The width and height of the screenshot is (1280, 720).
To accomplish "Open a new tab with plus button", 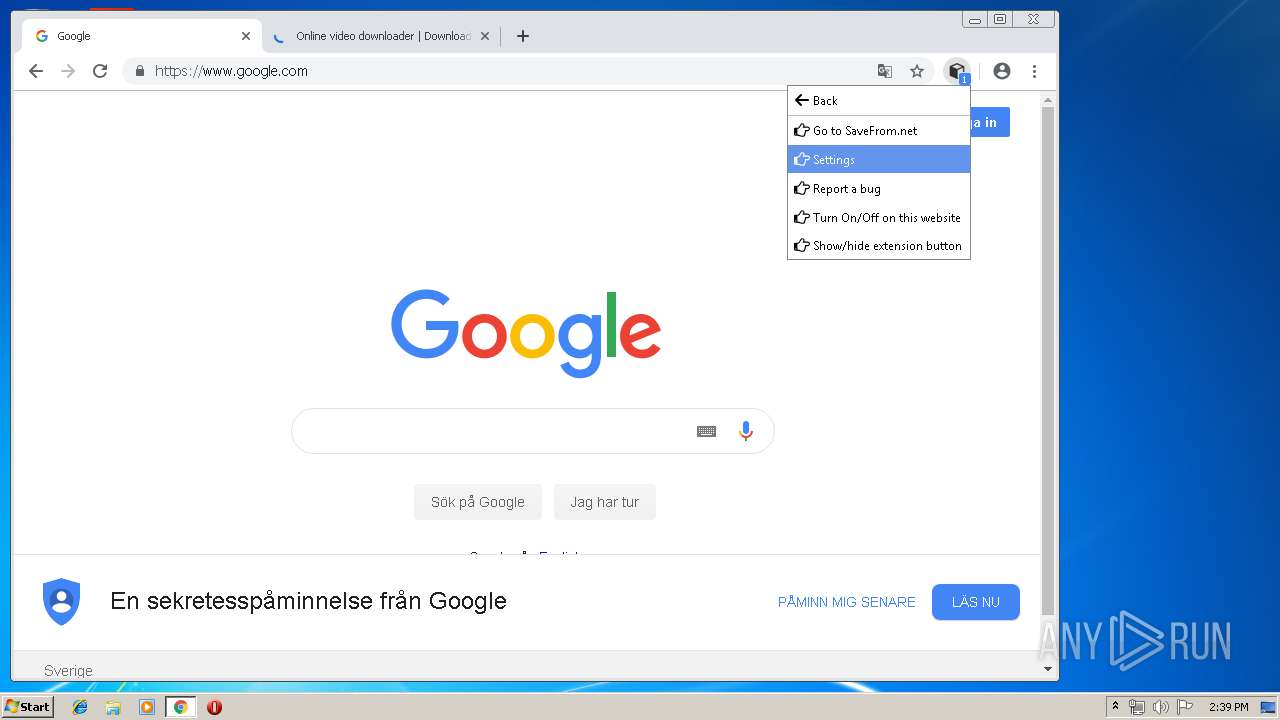I will pos(523,36).
